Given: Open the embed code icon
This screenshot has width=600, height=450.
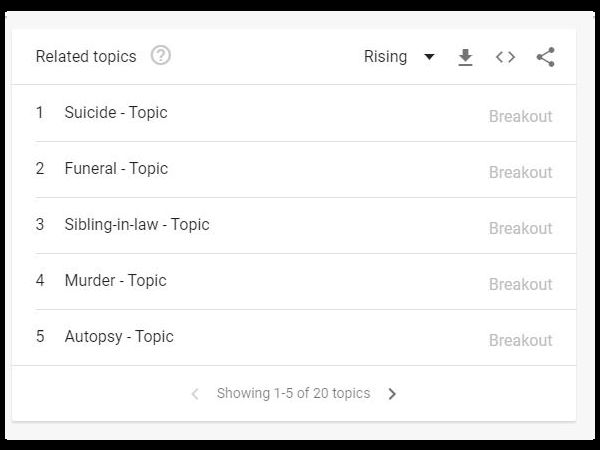Looking at the screenshot, I should tap(505, 57).
